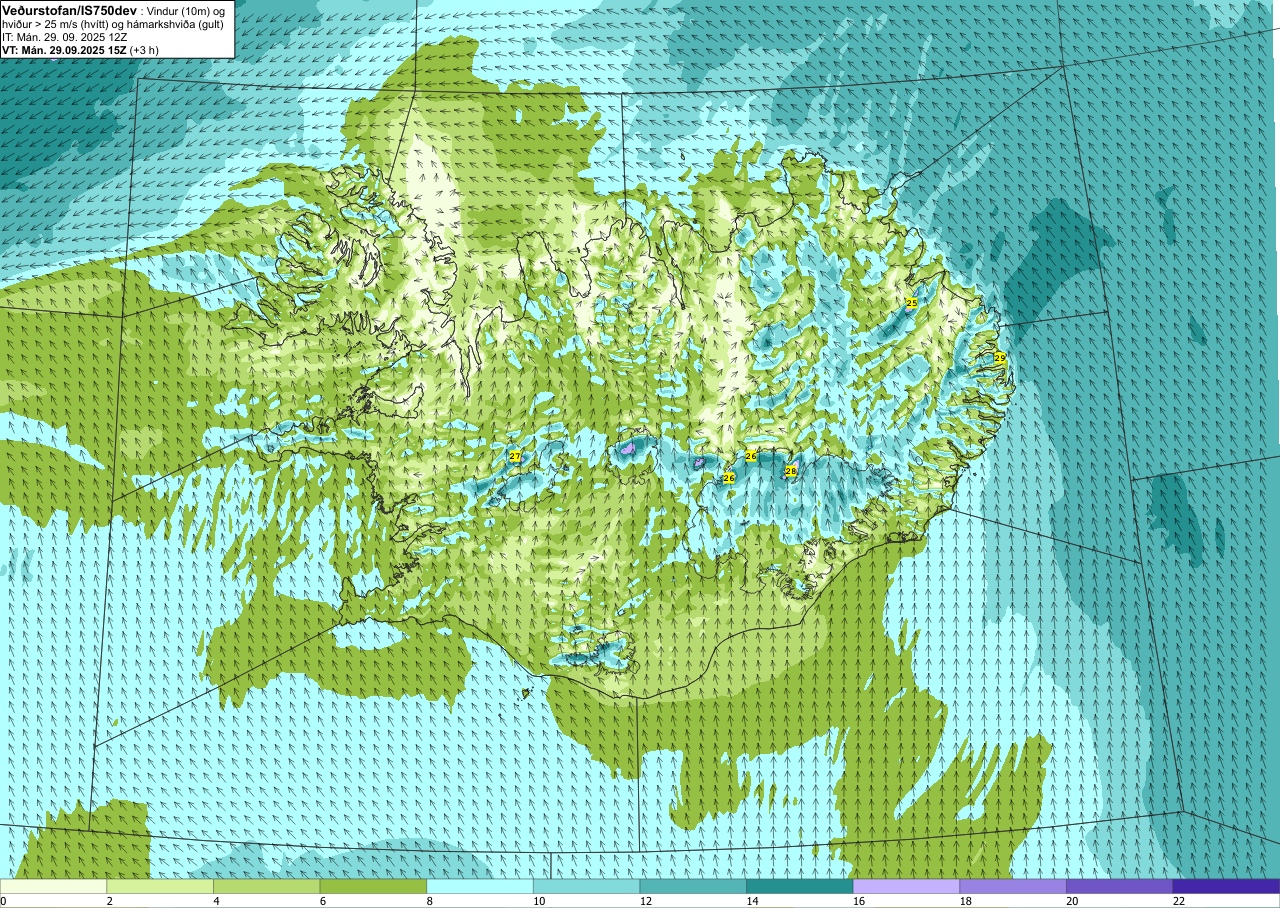Click the 14–16 m/s dark teal legend swatch
This screenshot has height=908, width=1280.
pos(800,886)
